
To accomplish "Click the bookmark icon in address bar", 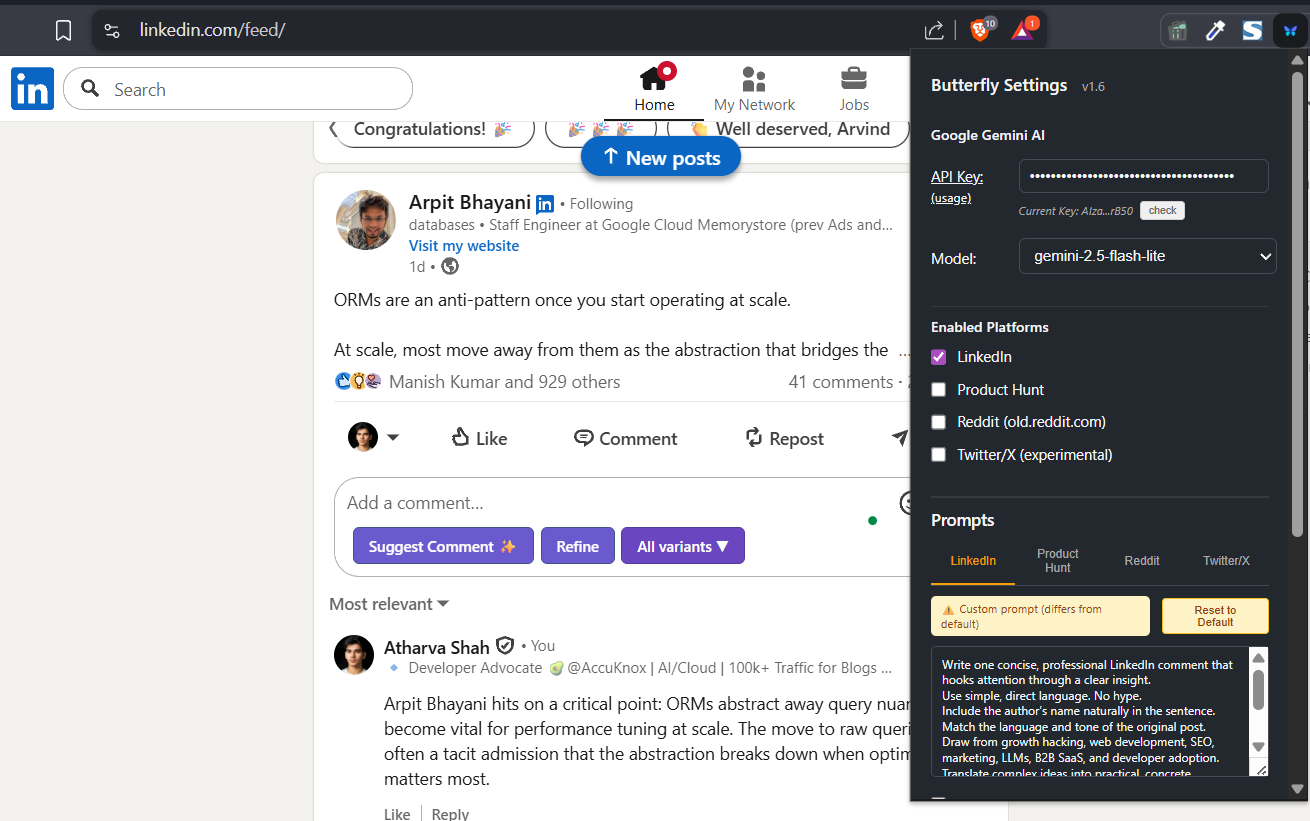I will pos(63,30).
